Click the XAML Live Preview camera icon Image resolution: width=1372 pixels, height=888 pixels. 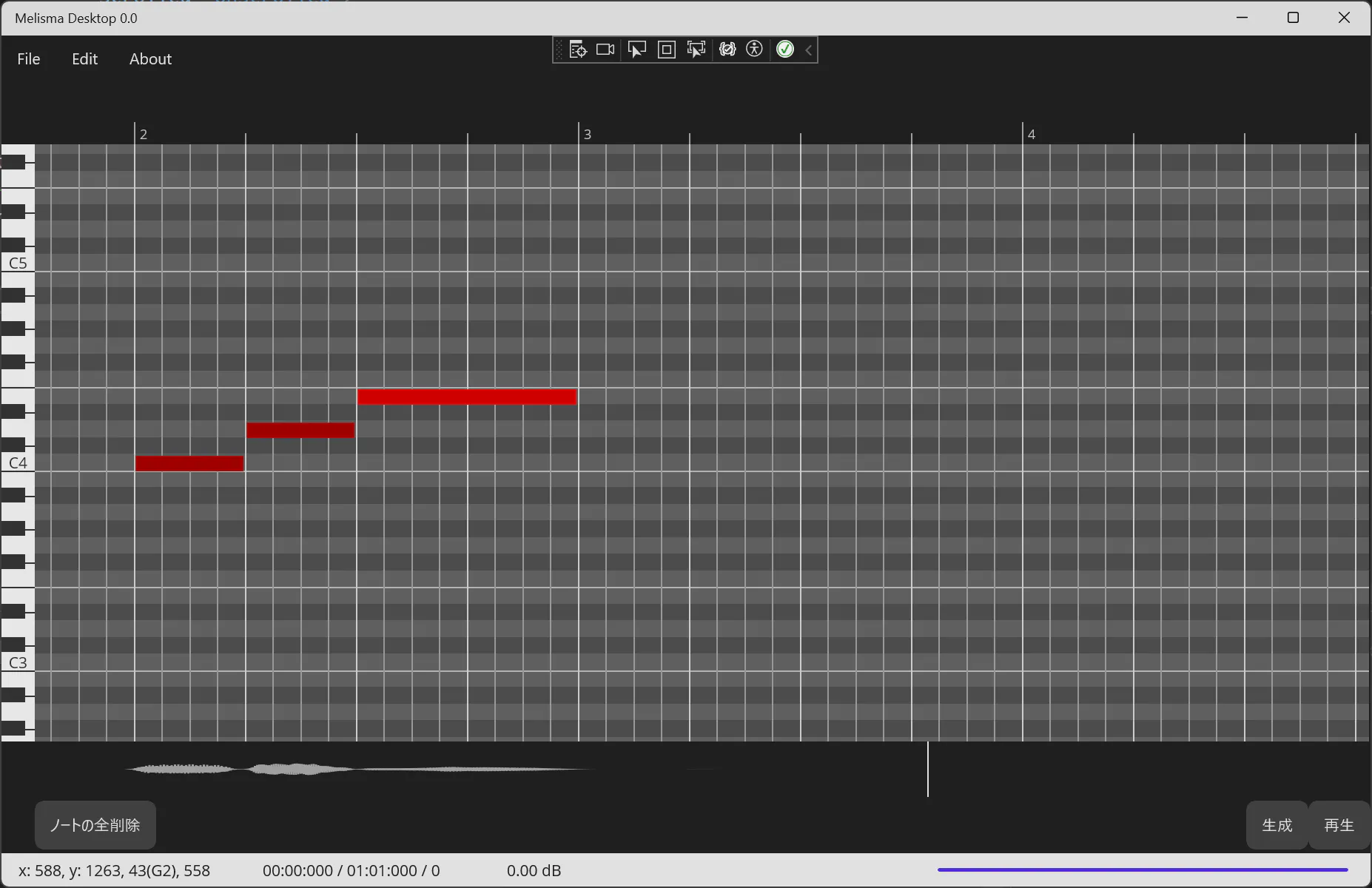click(x=605, y=50)
